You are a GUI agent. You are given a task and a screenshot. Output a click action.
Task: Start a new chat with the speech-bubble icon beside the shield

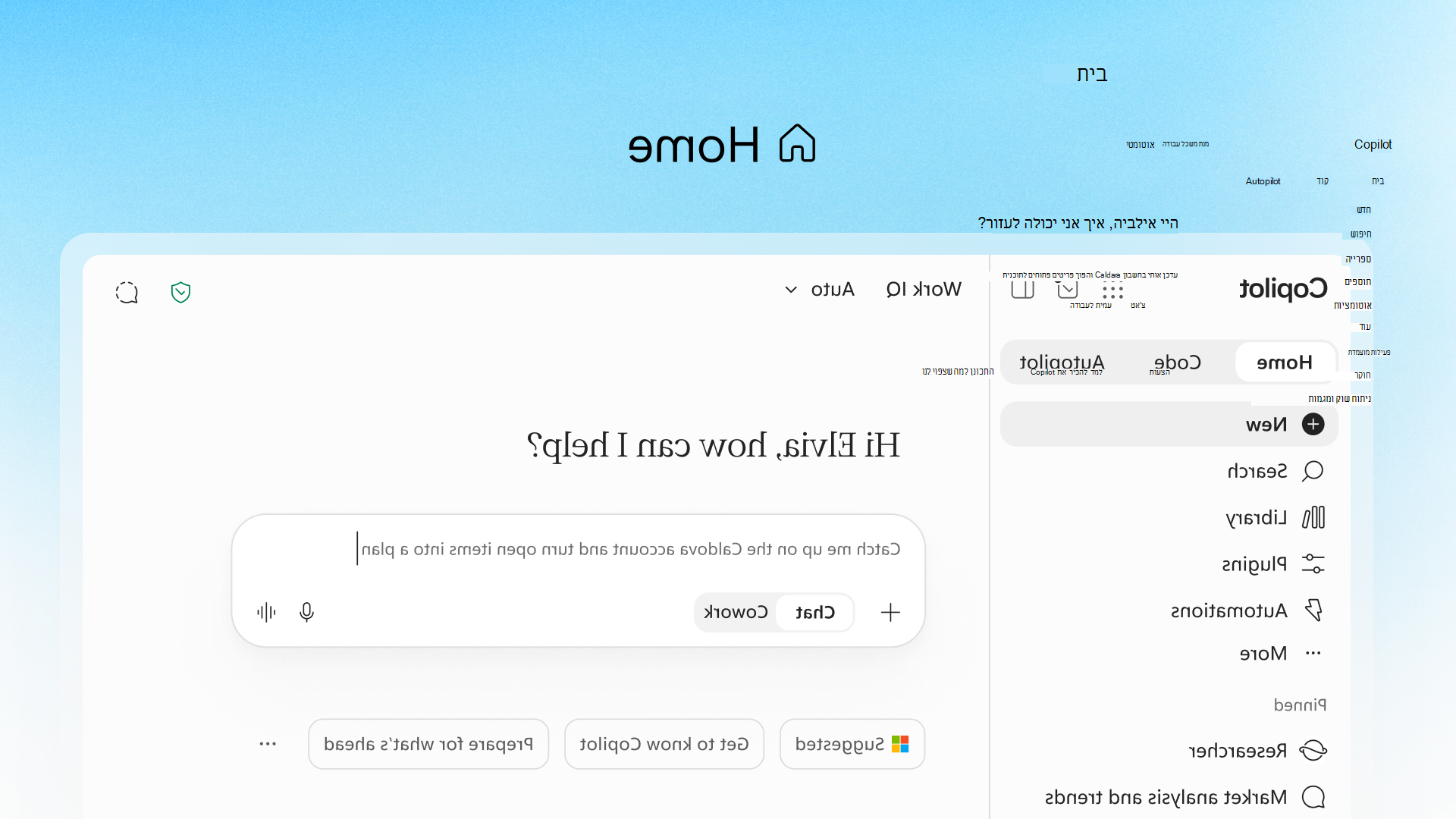[127, 293]
